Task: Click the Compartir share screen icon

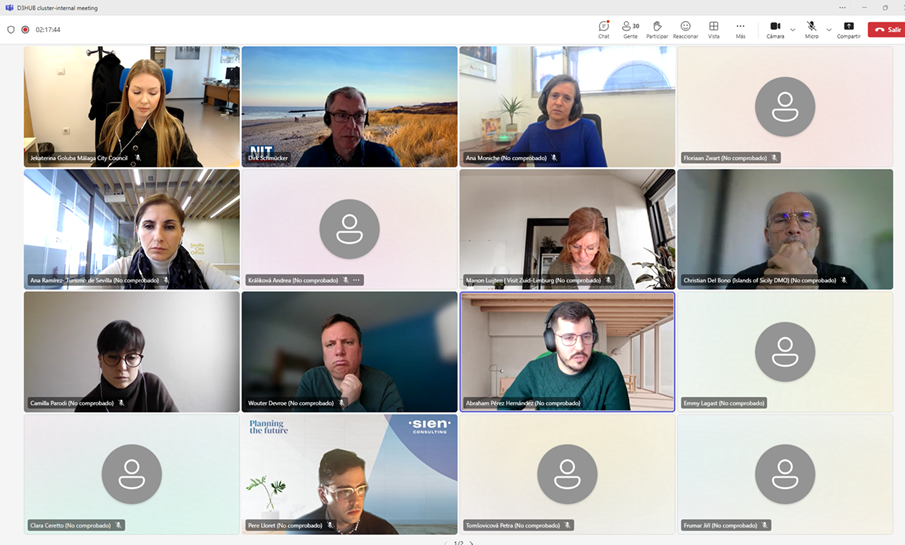Action: 848,29
